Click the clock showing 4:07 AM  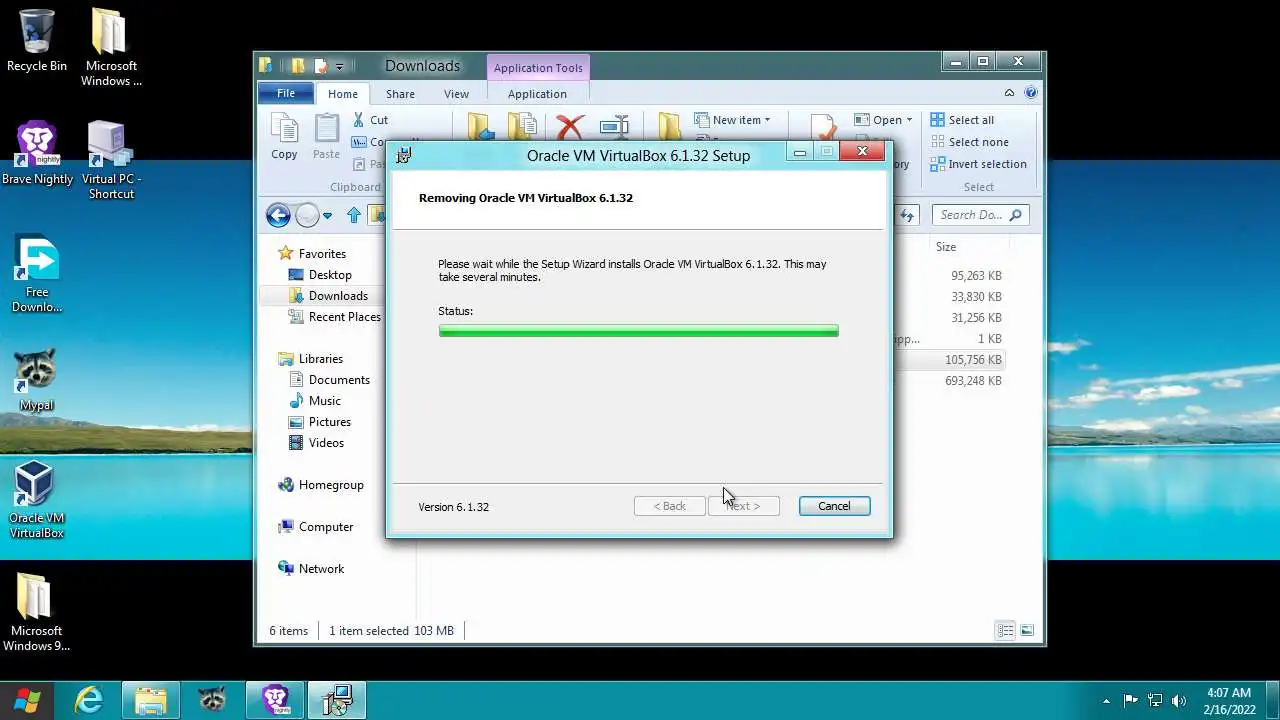(1228, 693)
